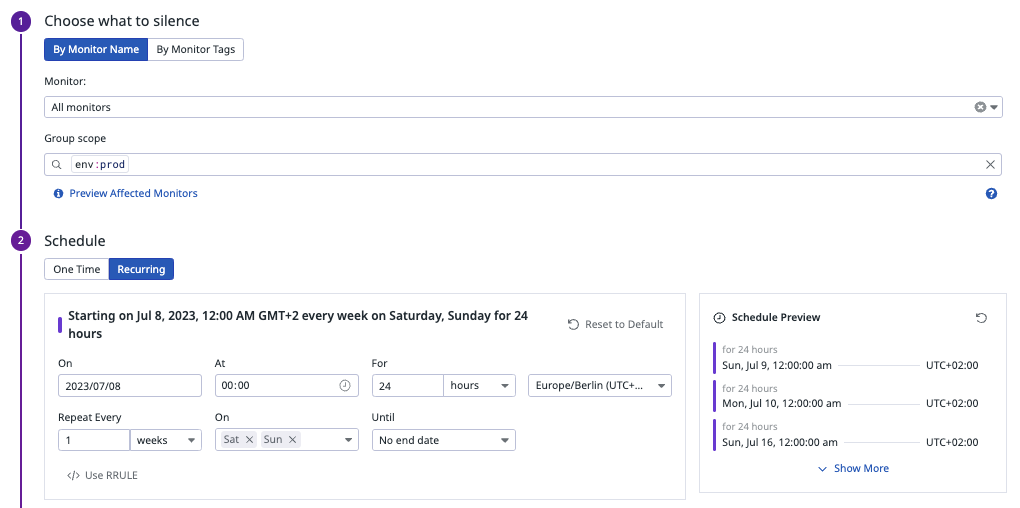Click the On date input field

coord(130,386)
